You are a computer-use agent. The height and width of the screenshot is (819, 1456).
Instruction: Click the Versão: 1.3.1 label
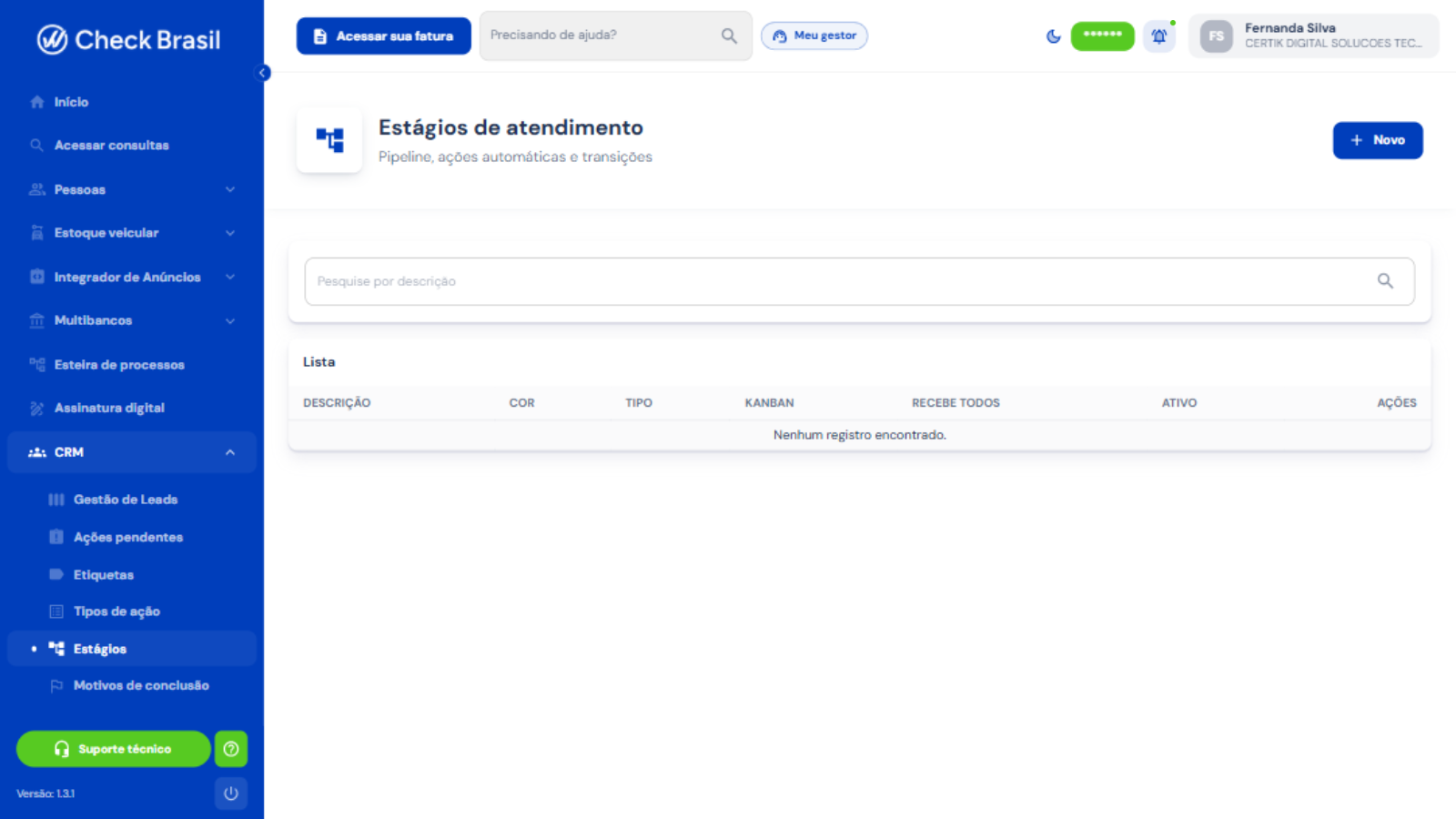click(x=45, y=794)
